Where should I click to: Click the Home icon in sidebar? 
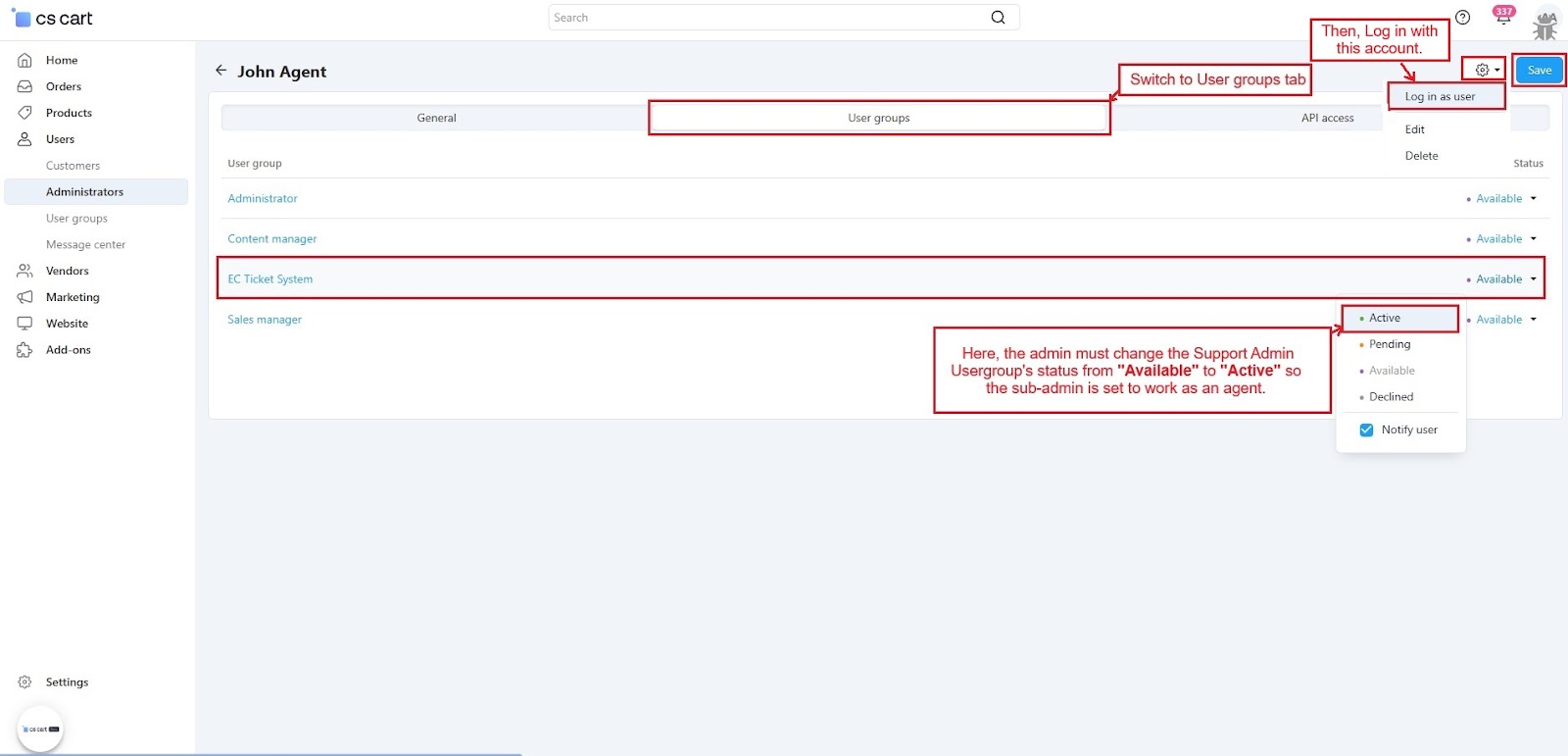pos(25,61)
